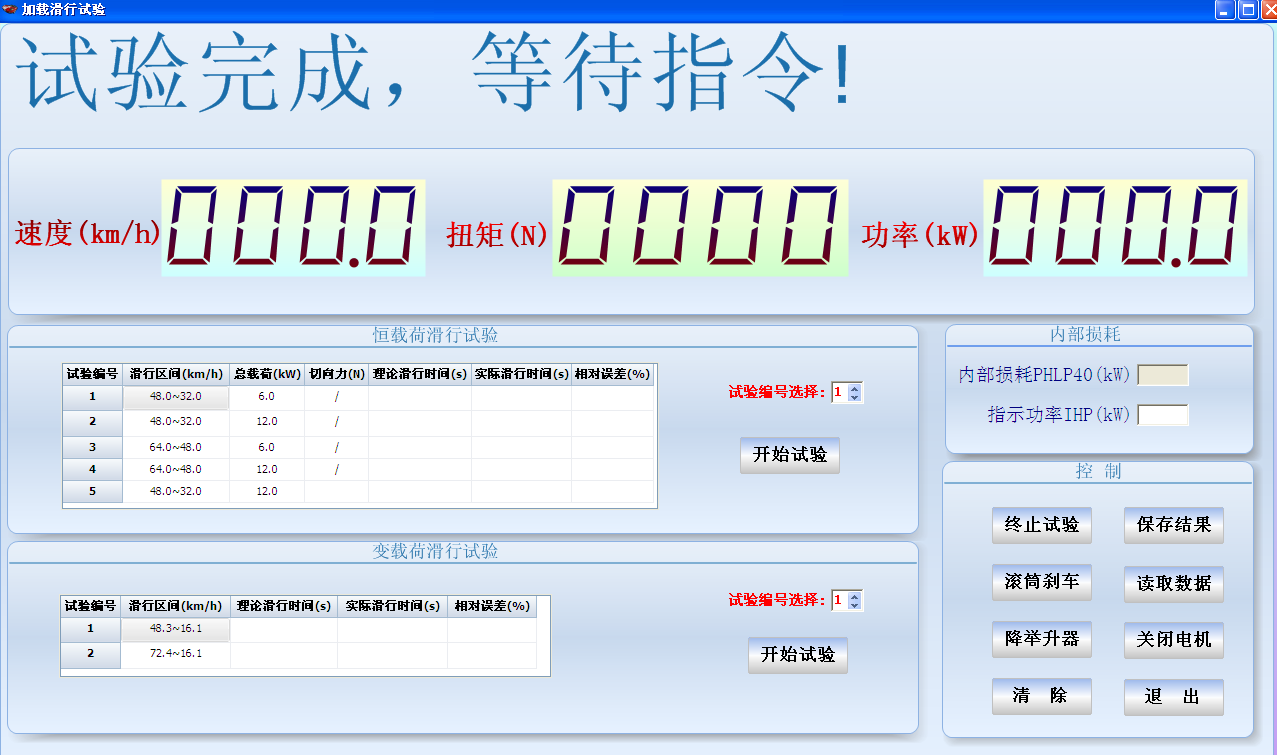Click the 关闭电机 (motor off) button
This screenshot has width=1277, height=755.
1172,639
